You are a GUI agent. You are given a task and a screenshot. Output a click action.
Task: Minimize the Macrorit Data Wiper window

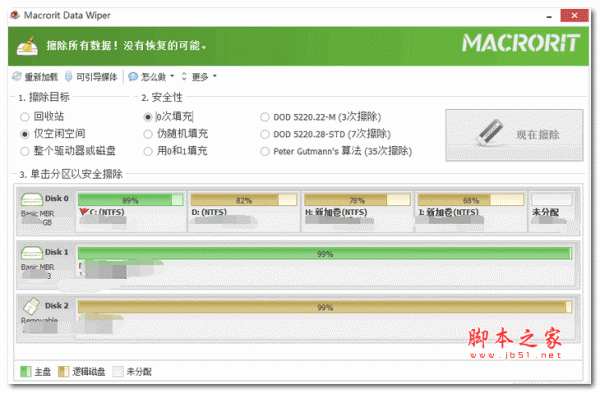[549, 16]
